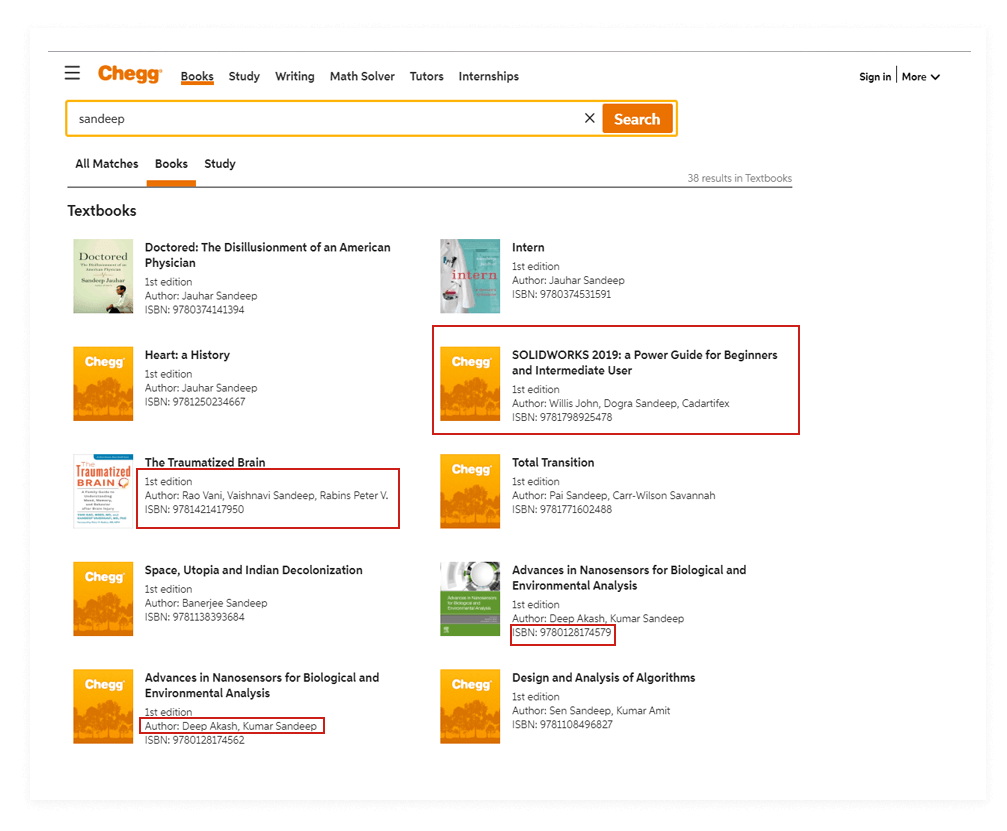
Task: Click ISBN: 9780374531591 text
Action: tap(561, 294)
